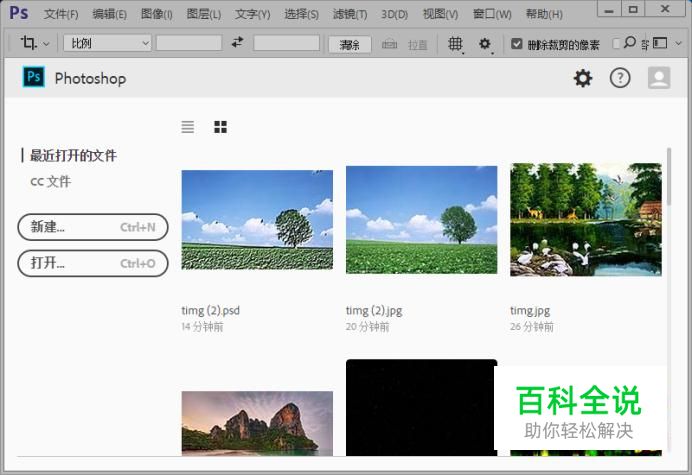Minimize the Photoshop window

pos(609,10)
